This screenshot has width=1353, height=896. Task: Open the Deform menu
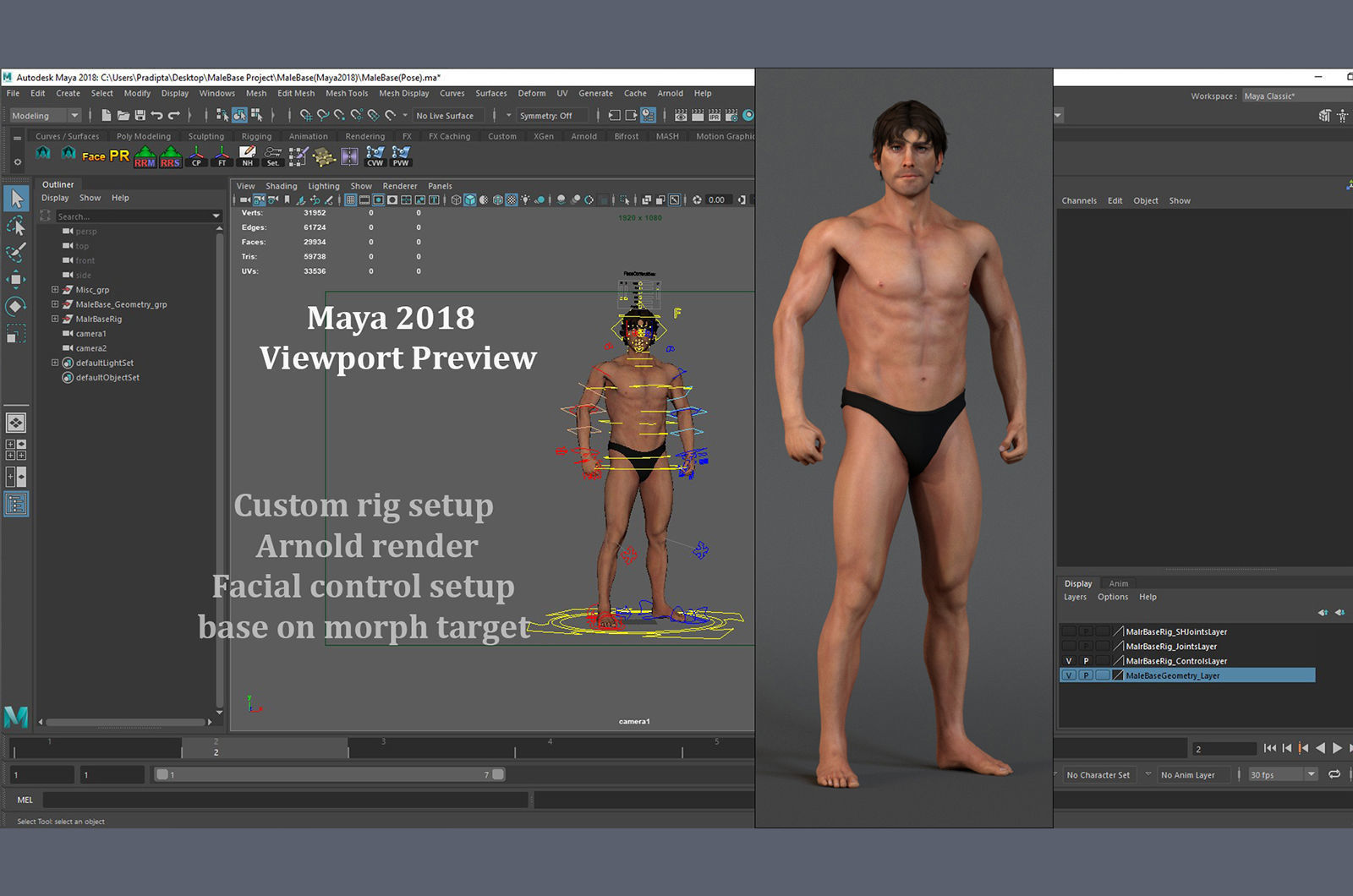pos(532,94)
